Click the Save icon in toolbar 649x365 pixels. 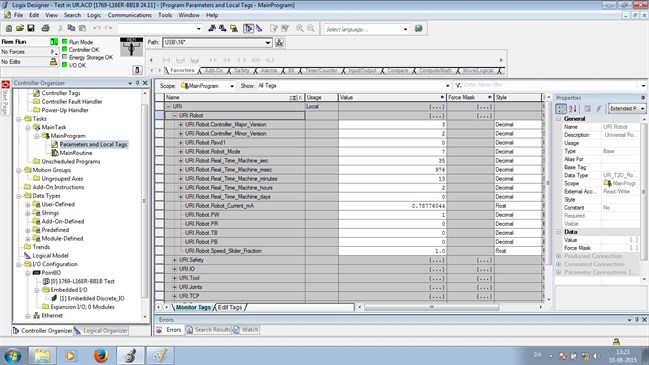[x=31, y=28]
